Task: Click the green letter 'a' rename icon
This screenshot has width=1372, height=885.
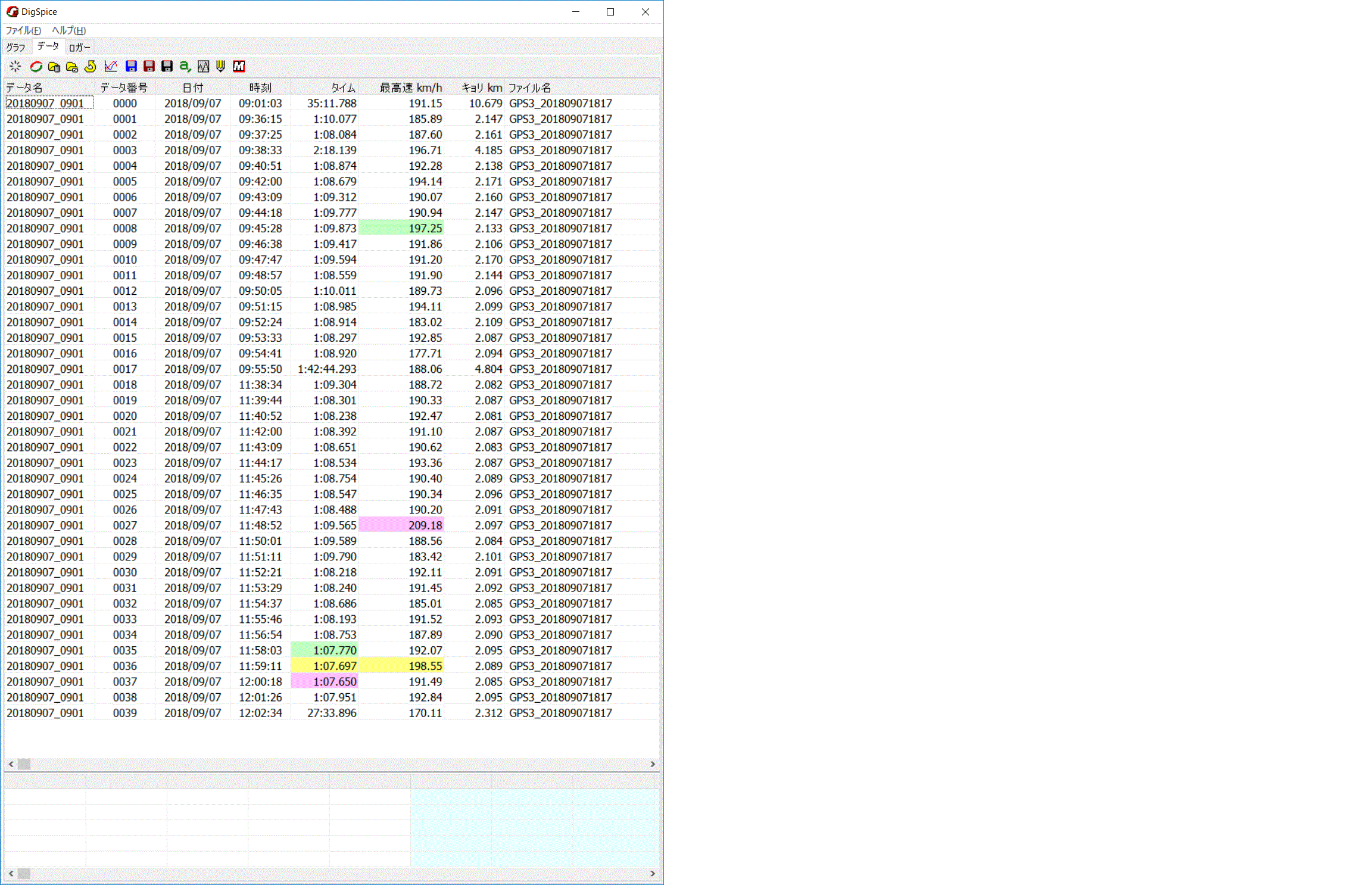Action: [x=185, y=66]
